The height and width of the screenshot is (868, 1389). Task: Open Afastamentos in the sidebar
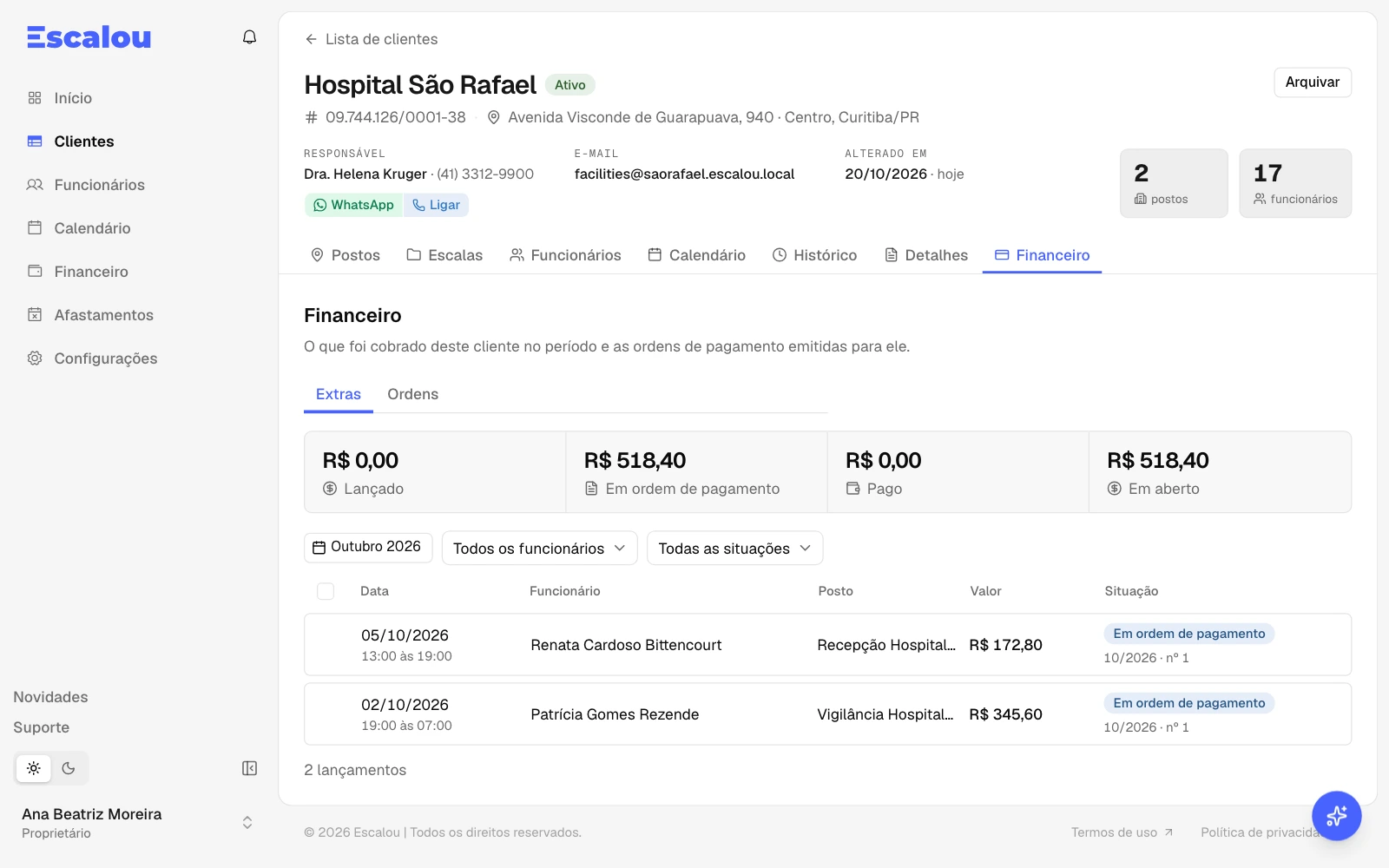90,315
